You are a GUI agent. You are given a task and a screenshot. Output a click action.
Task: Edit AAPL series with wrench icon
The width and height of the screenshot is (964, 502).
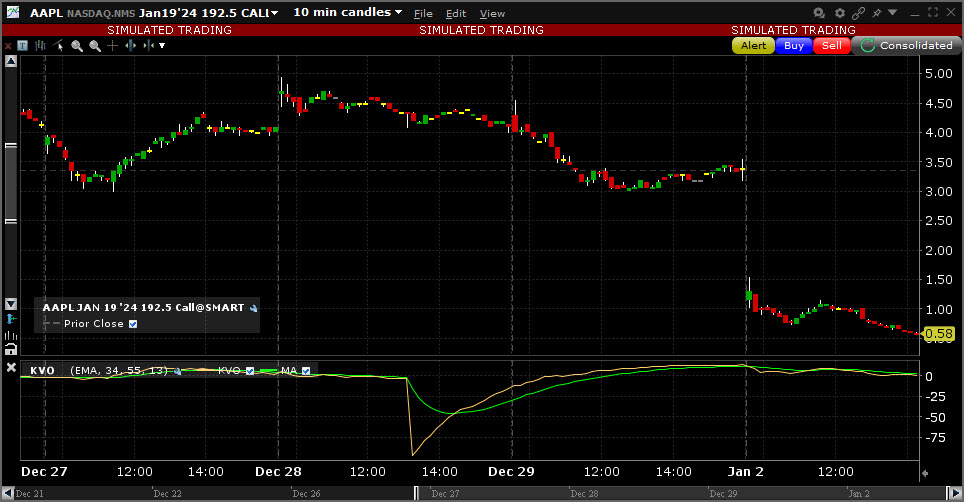click(253, 308)
